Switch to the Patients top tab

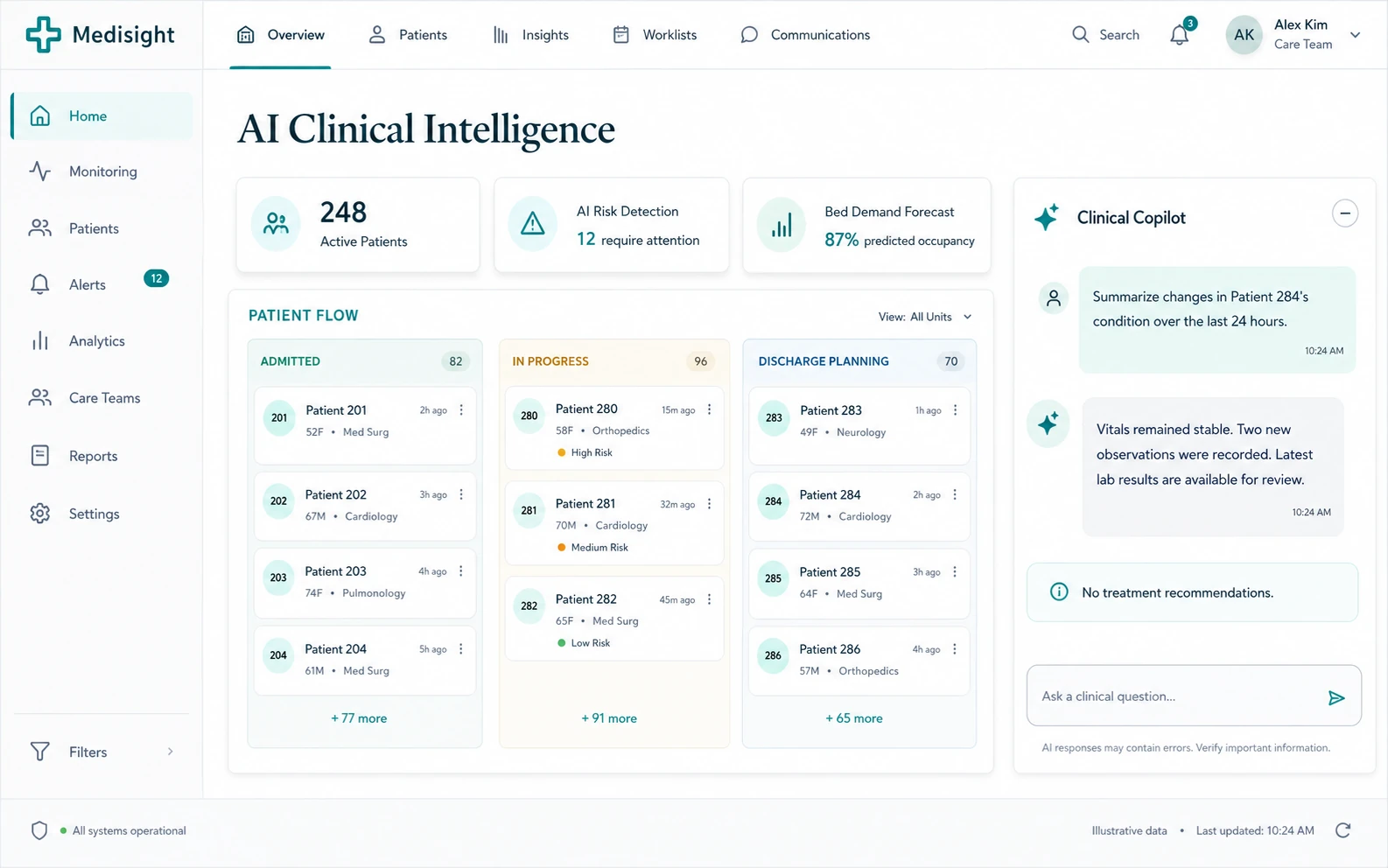[x=410, y=35]
